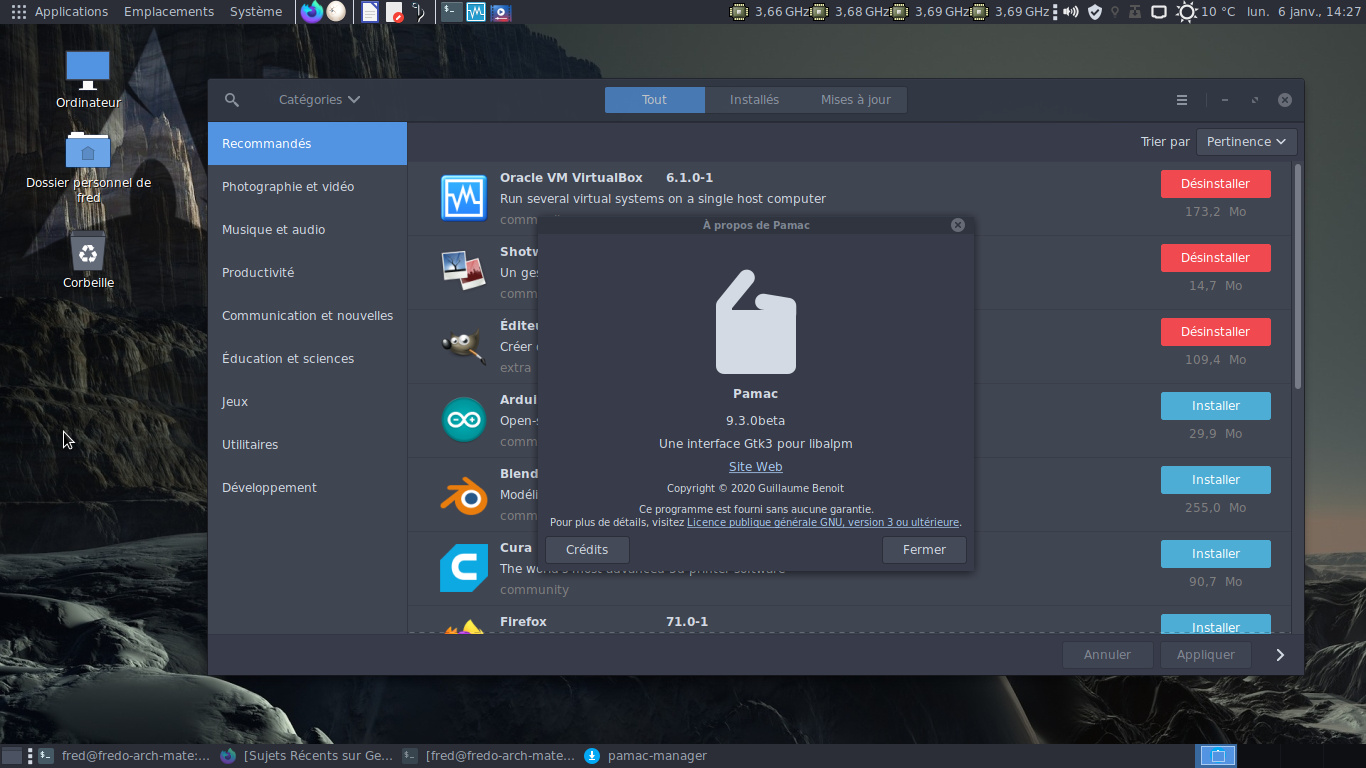Click Désinstaller for the 14,7 Mo package
1366x768 pixels.
(x=1215, y=258)
